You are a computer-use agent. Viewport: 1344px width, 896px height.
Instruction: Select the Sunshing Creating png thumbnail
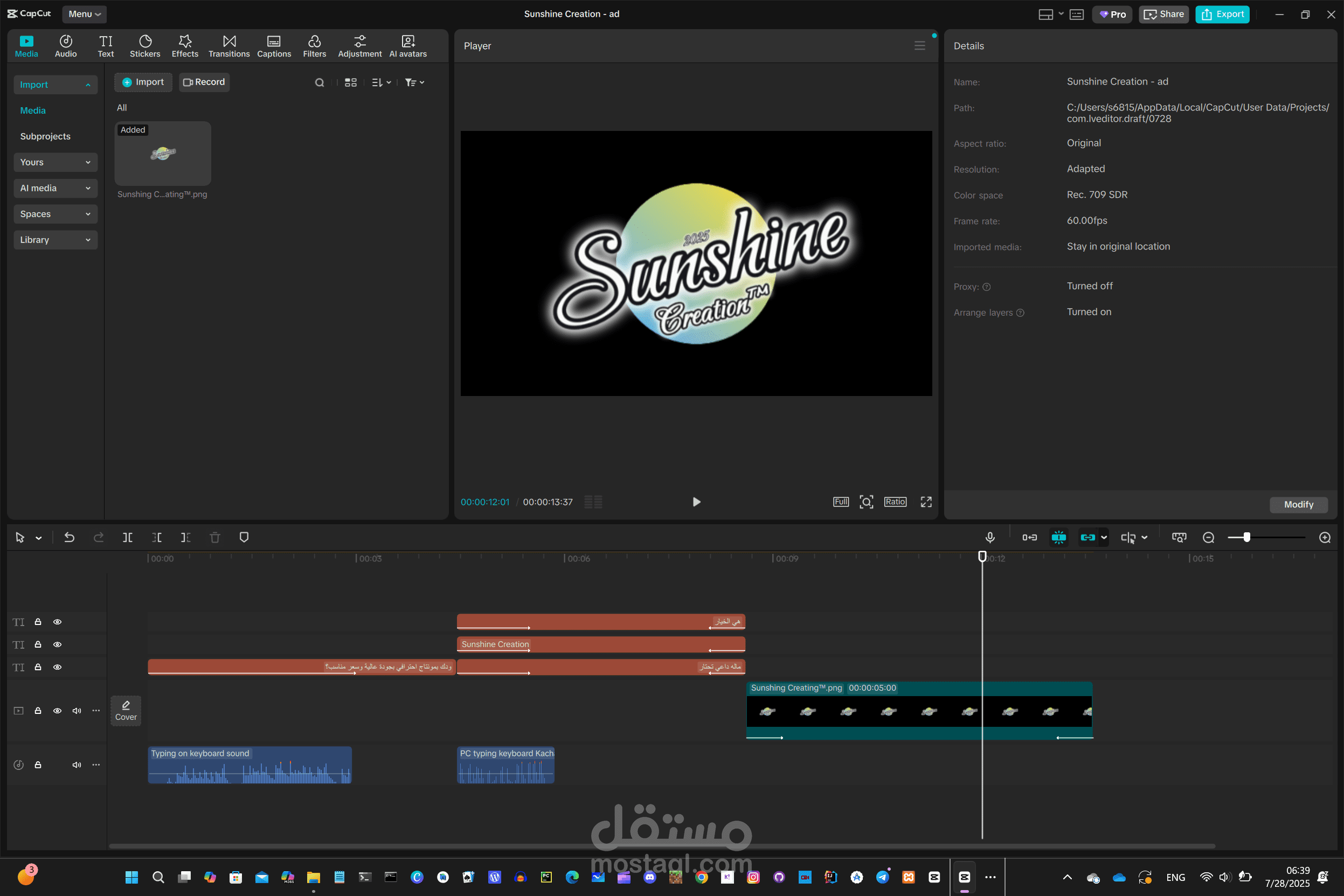(163, 153)
